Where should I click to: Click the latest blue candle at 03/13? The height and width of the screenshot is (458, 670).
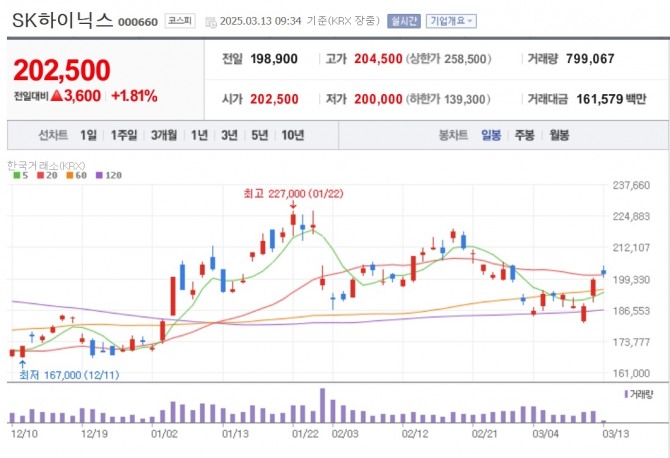click(604, 271)
